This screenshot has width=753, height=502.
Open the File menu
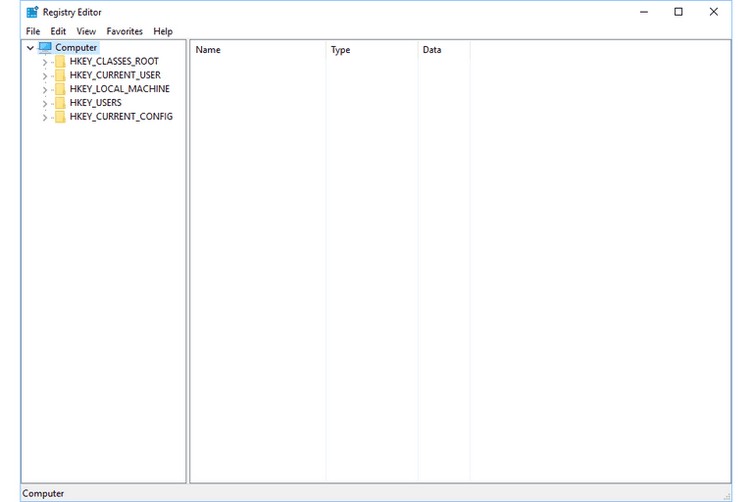pyautogui.click(x=33, y=31)
